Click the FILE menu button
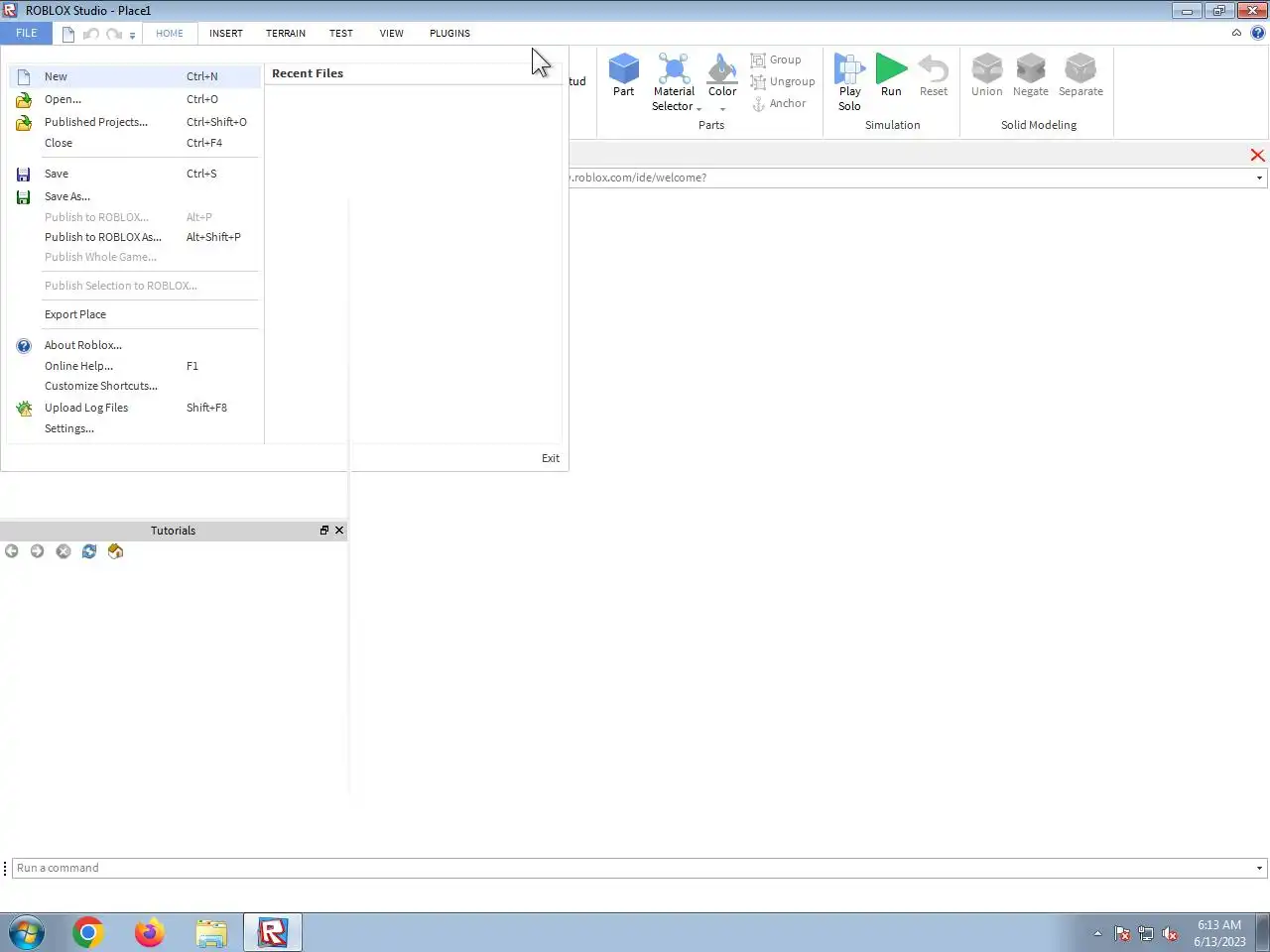 coord(27,33)
